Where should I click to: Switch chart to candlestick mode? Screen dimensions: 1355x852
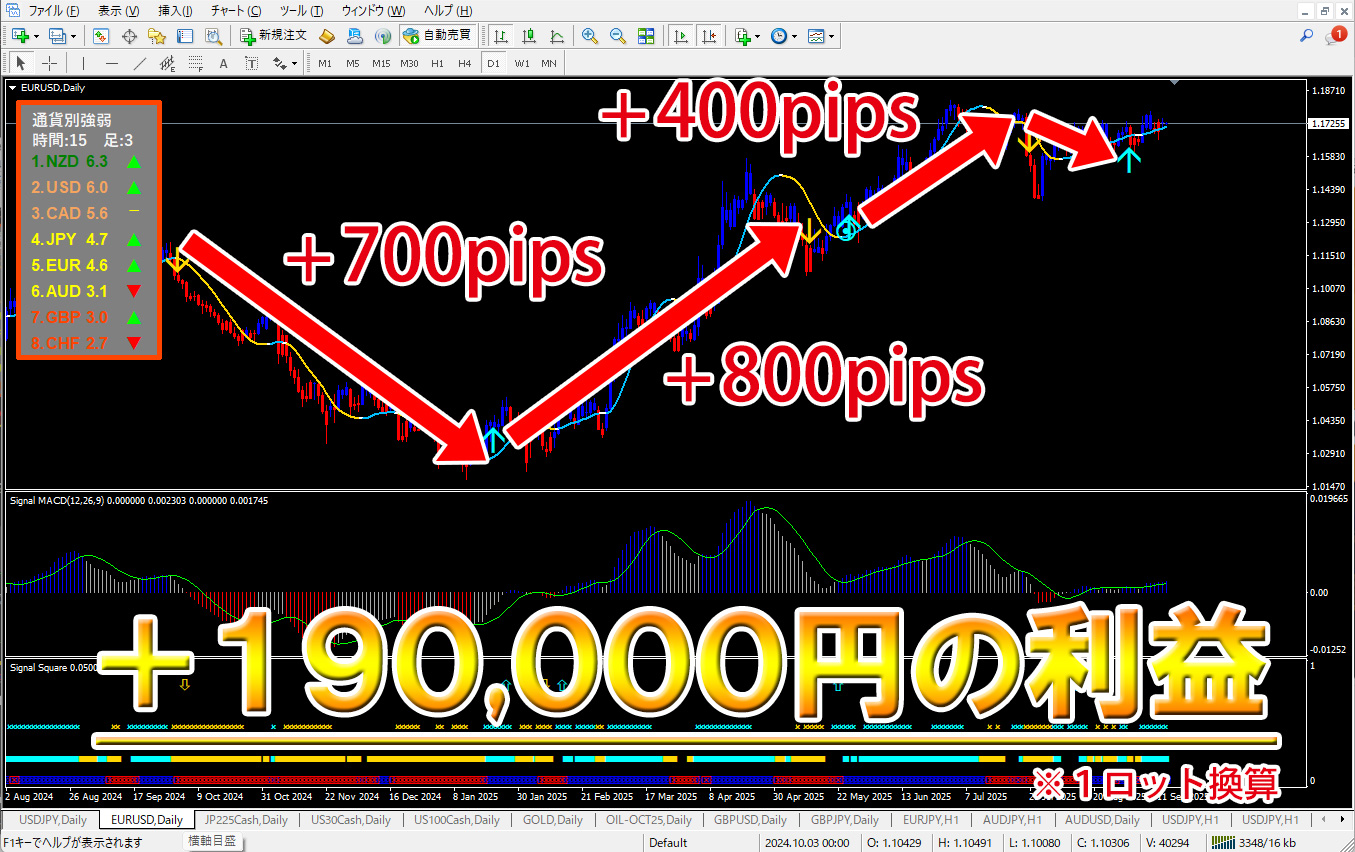coord(528,36)
